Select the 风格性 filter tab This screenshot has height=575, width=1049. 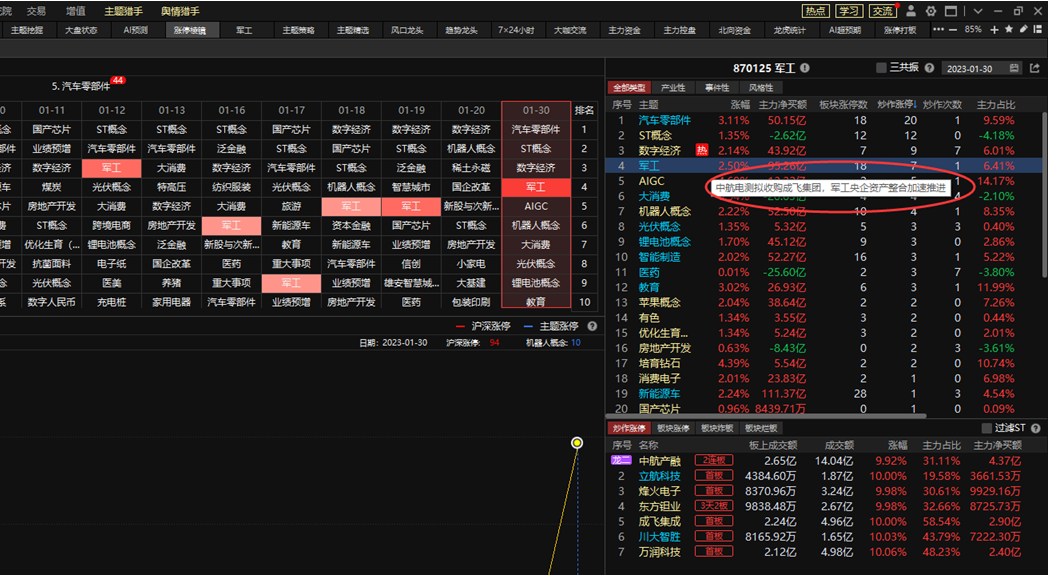761,88
